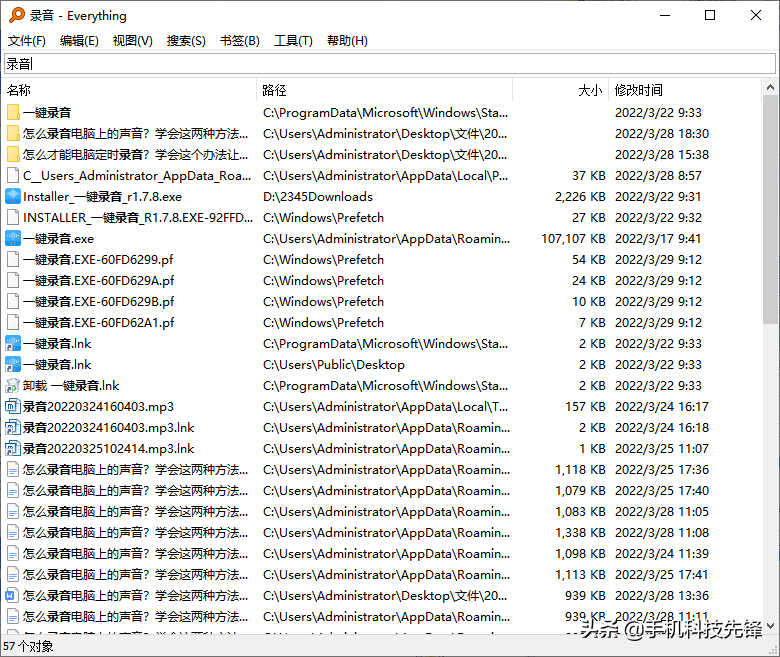Sort results by the 修改时间 column header
The height and width of the screenshot is (657, 780).
685,90
